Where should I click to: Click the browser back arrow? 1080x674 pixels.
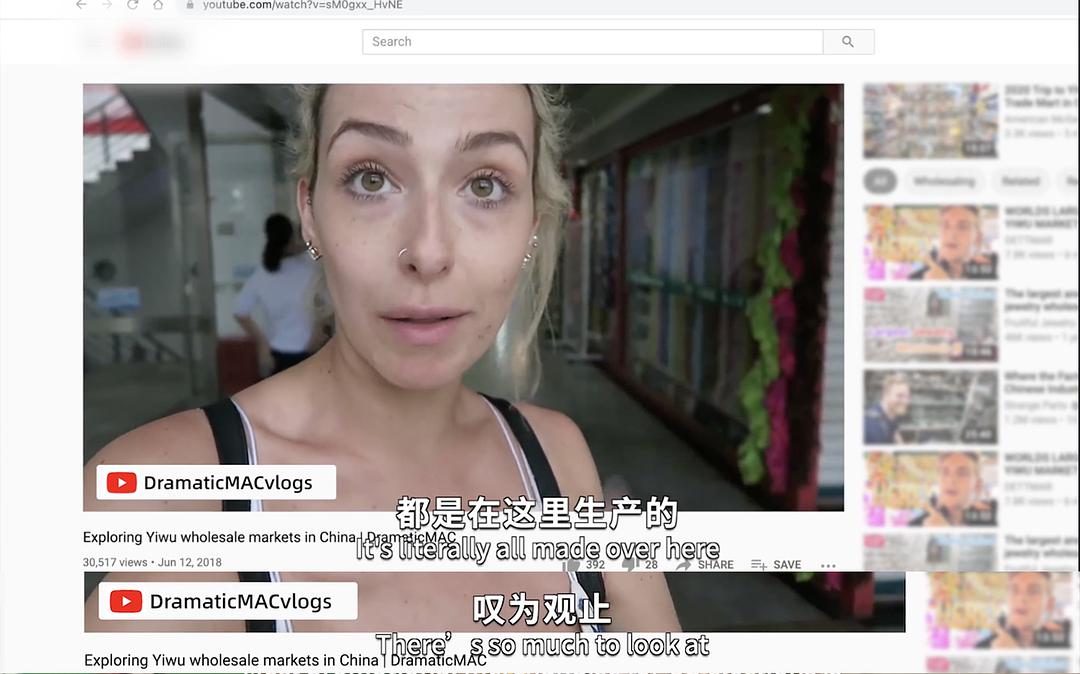tap(81, 5)
